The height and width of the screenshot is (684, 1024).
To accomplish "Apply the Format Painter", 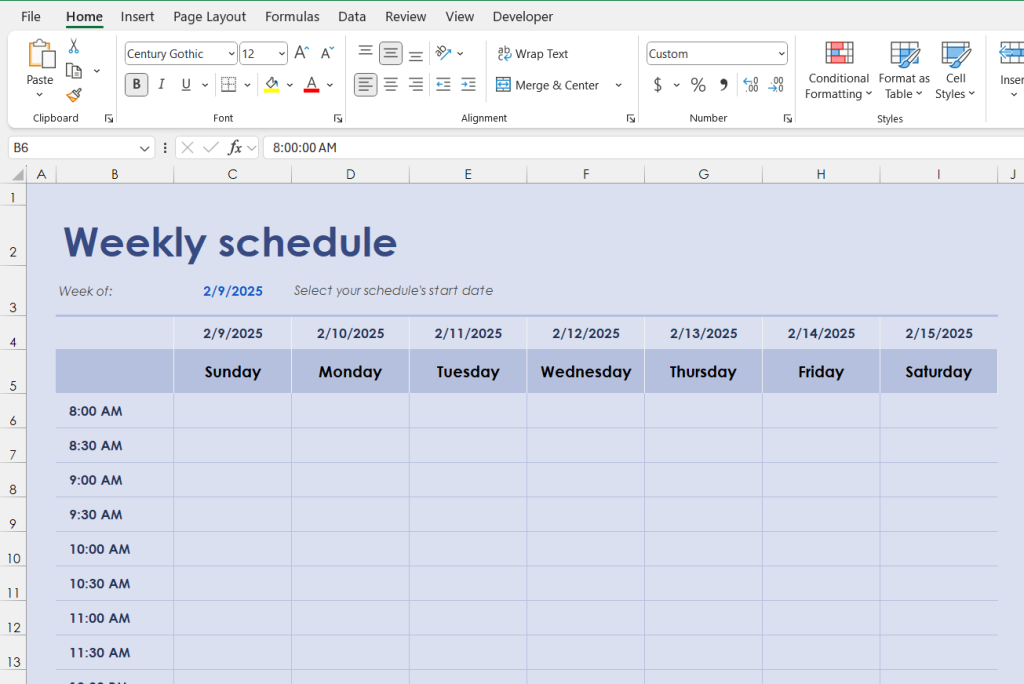I will tap(73, 95).
